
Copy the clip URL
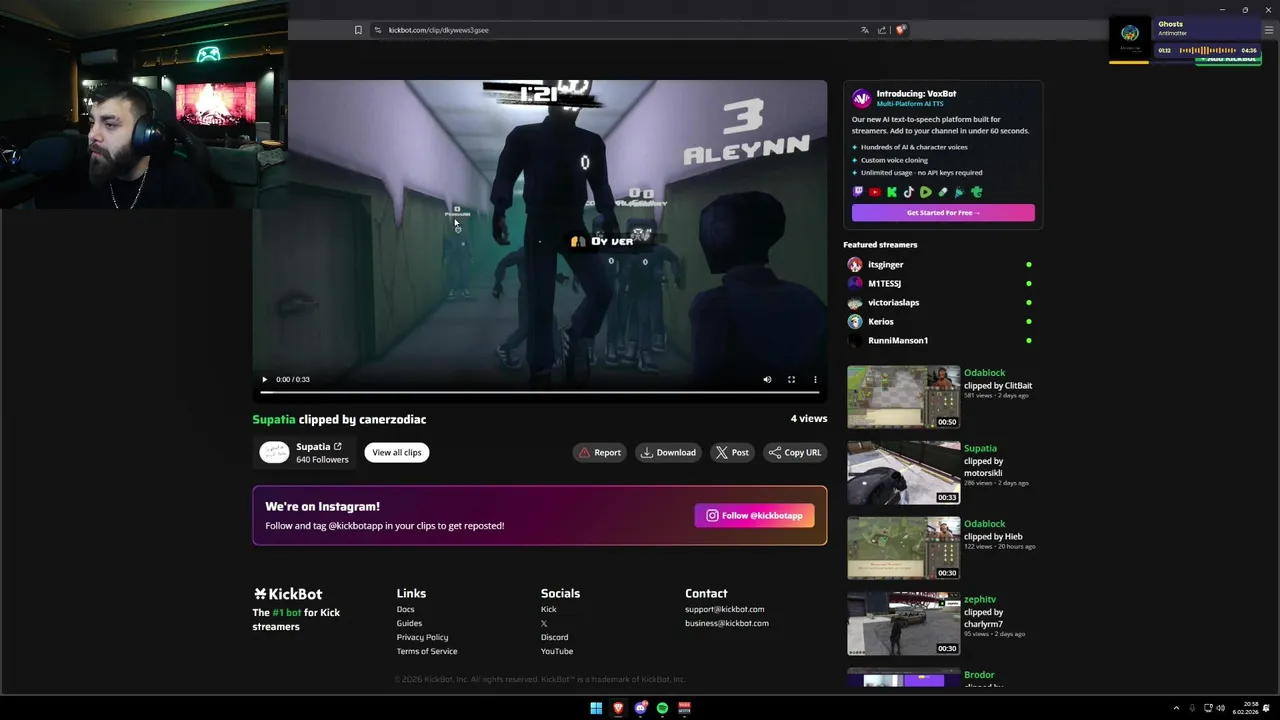pyautogui.click(x=795, y=453)
